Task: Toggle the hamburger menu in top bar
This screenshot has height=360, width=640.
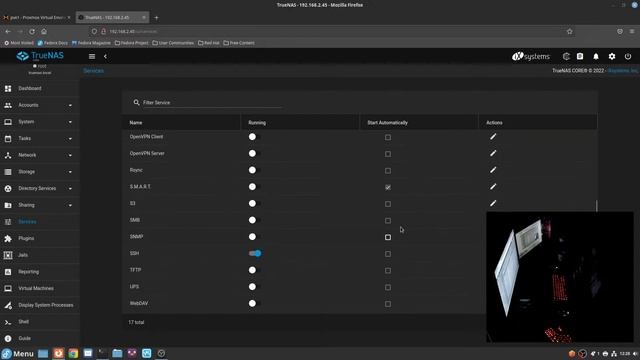Action: [92, 56]
